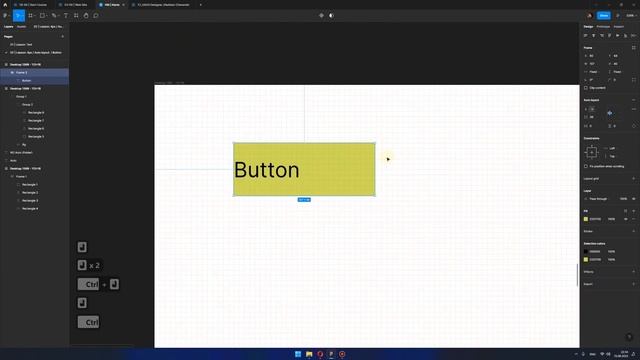Click the fit-to-content icon beside the Frame heading
The image size is (640, 360).
click(633, 48)
